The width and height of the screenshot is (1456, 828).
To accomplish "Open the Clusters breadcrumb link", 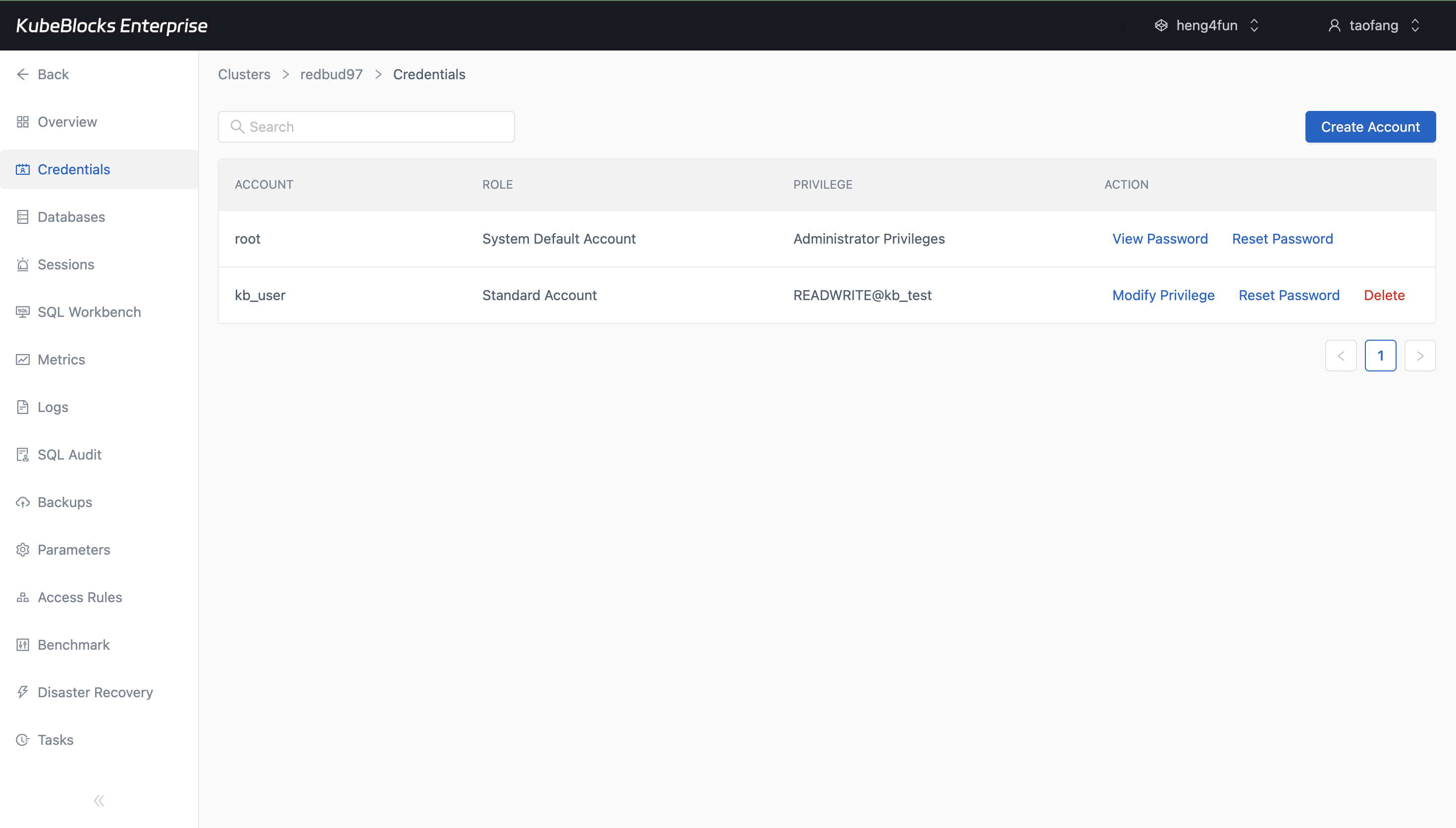I will coord(244,74).
